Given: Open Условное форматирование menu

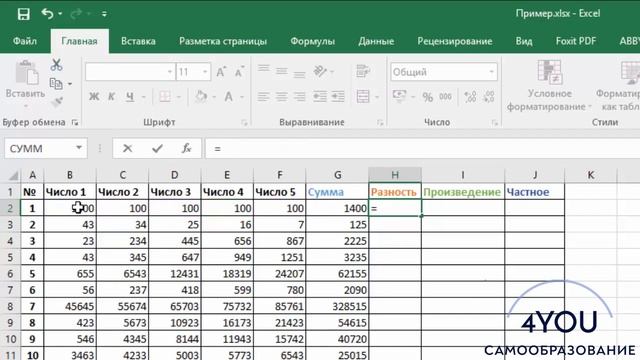Looking at the screenshot, I should click(549, 86).
